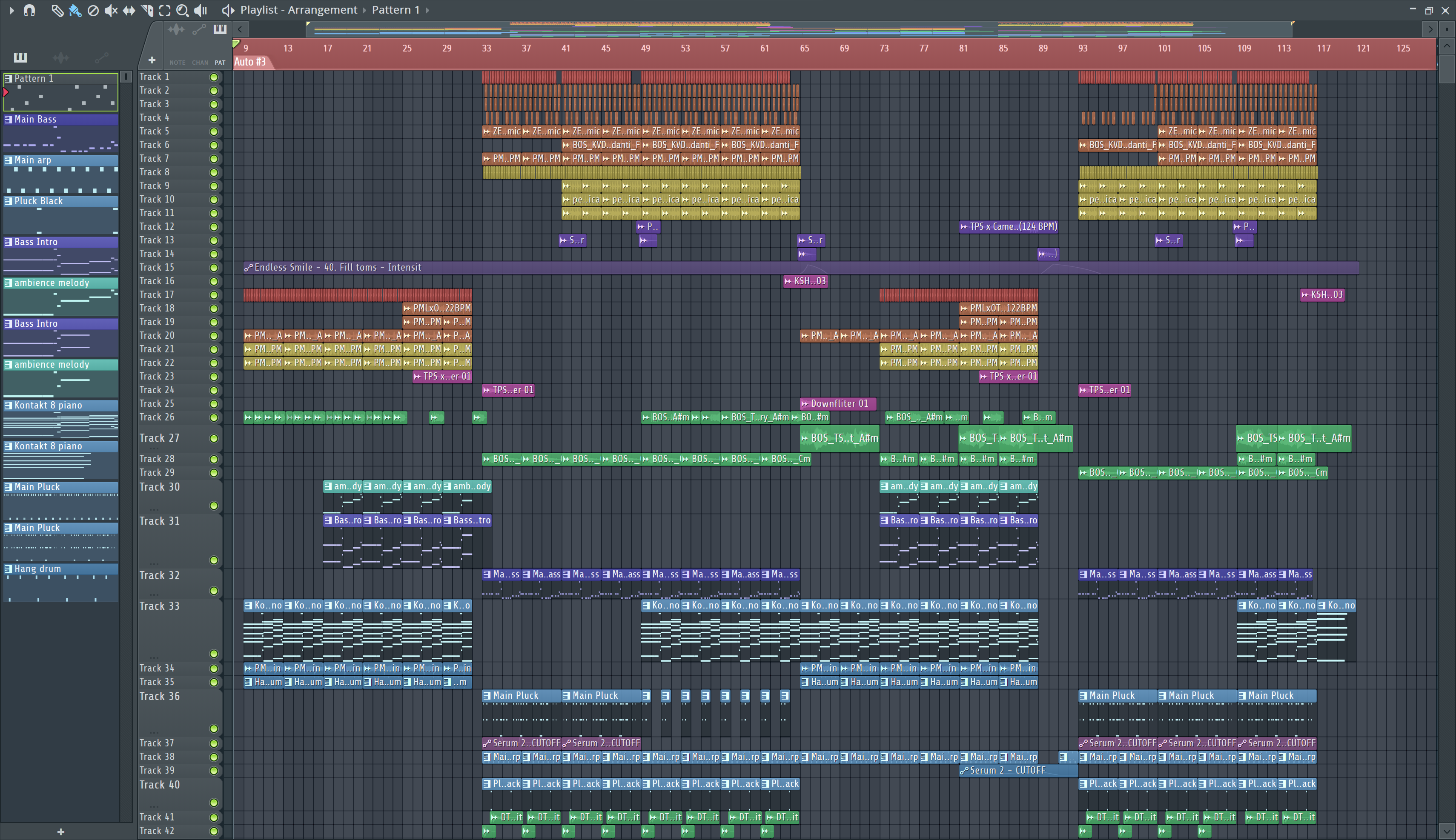Switch to the NOTE tab
Screen dimensions: 1456x840
(x=177, y=62)
